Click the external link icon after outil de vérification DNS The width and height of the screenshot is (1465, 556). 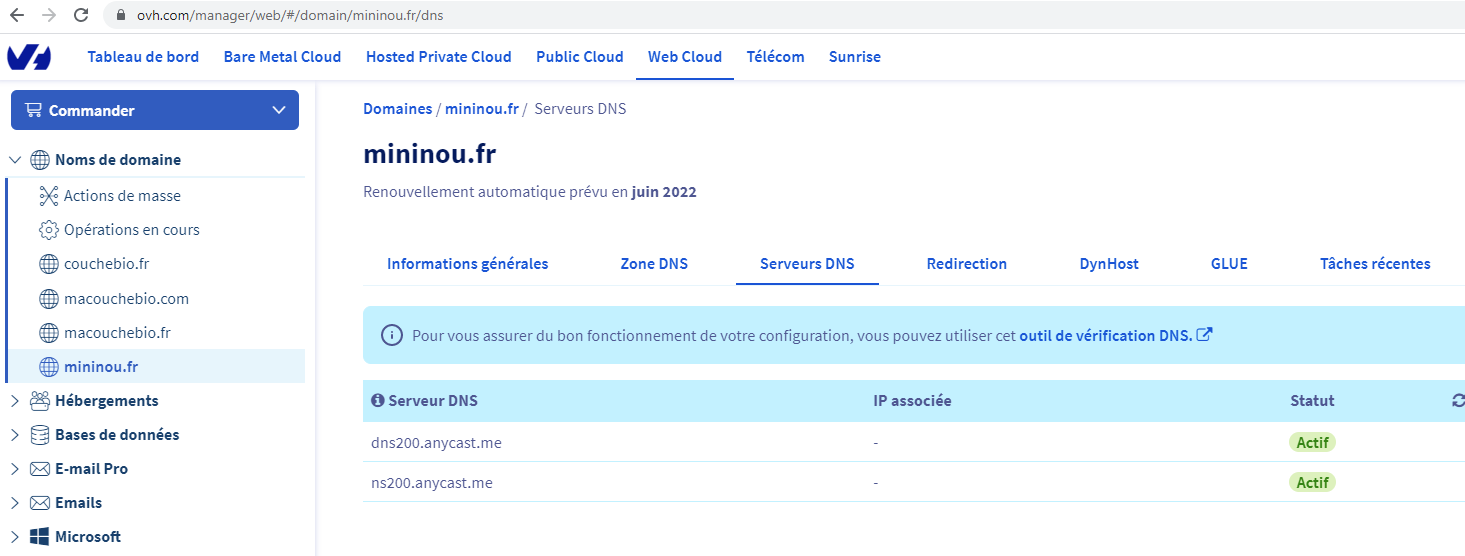pyautogui.click(x=1205, y=335)
